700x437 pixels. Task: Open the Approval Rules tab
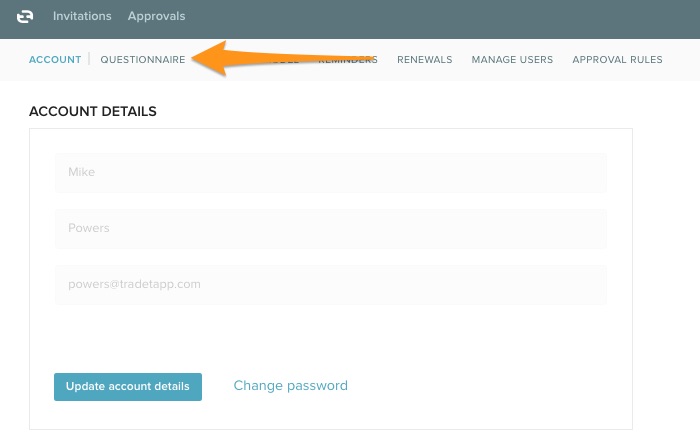[x=617, y=60]
